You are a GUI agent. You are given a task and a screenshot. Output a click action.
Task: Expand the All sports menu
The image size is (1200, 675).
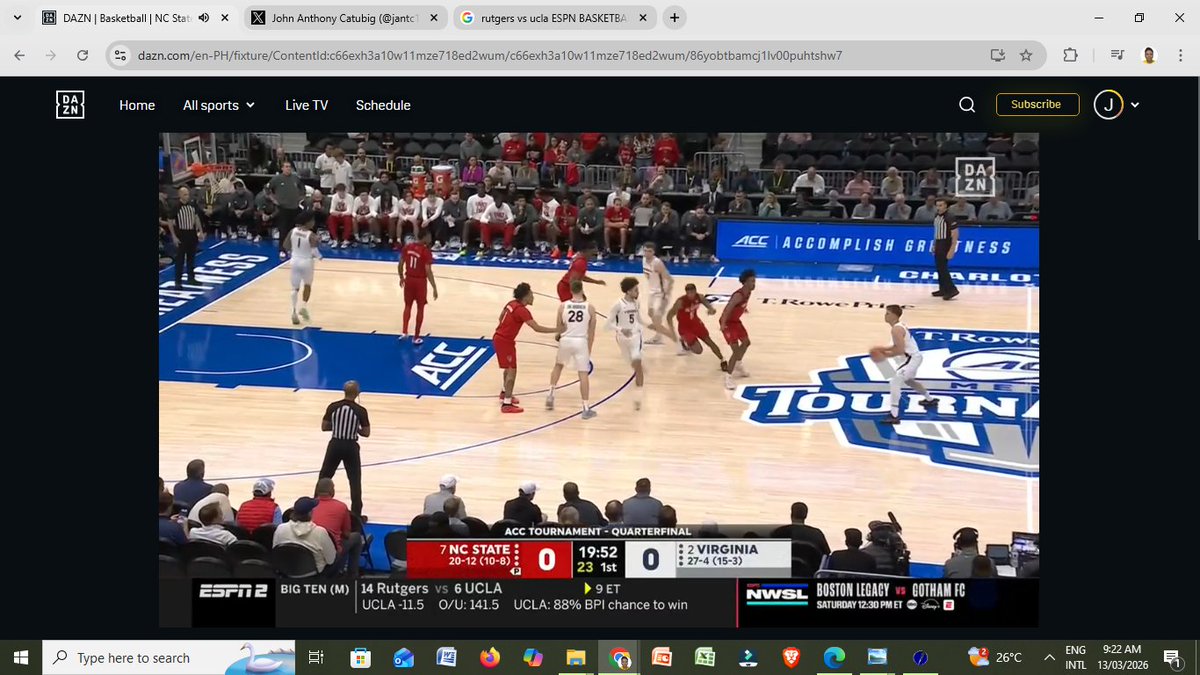219,105
